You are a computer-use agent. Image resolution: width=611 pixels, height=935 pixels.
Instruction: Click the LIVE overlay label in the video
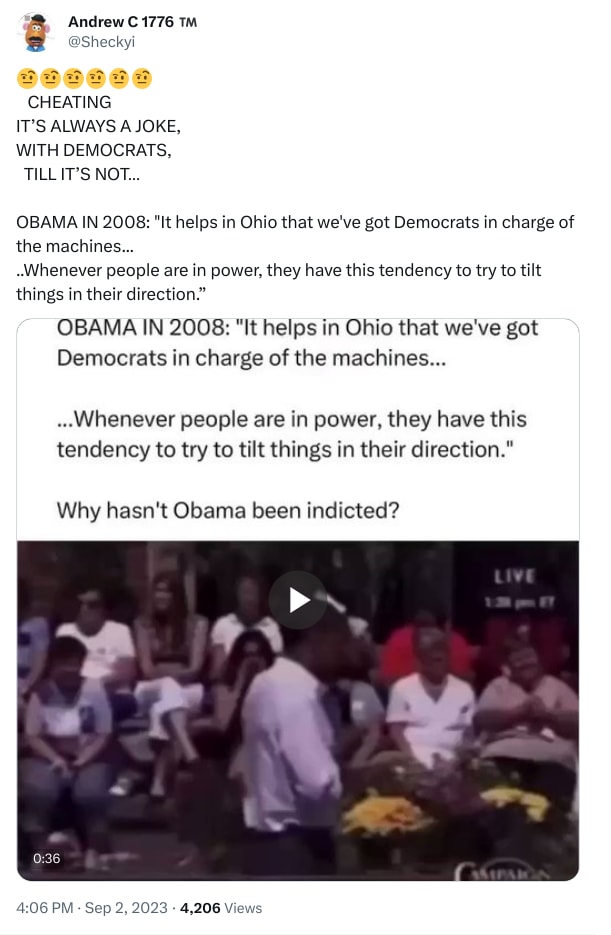(x=514, y=576)
